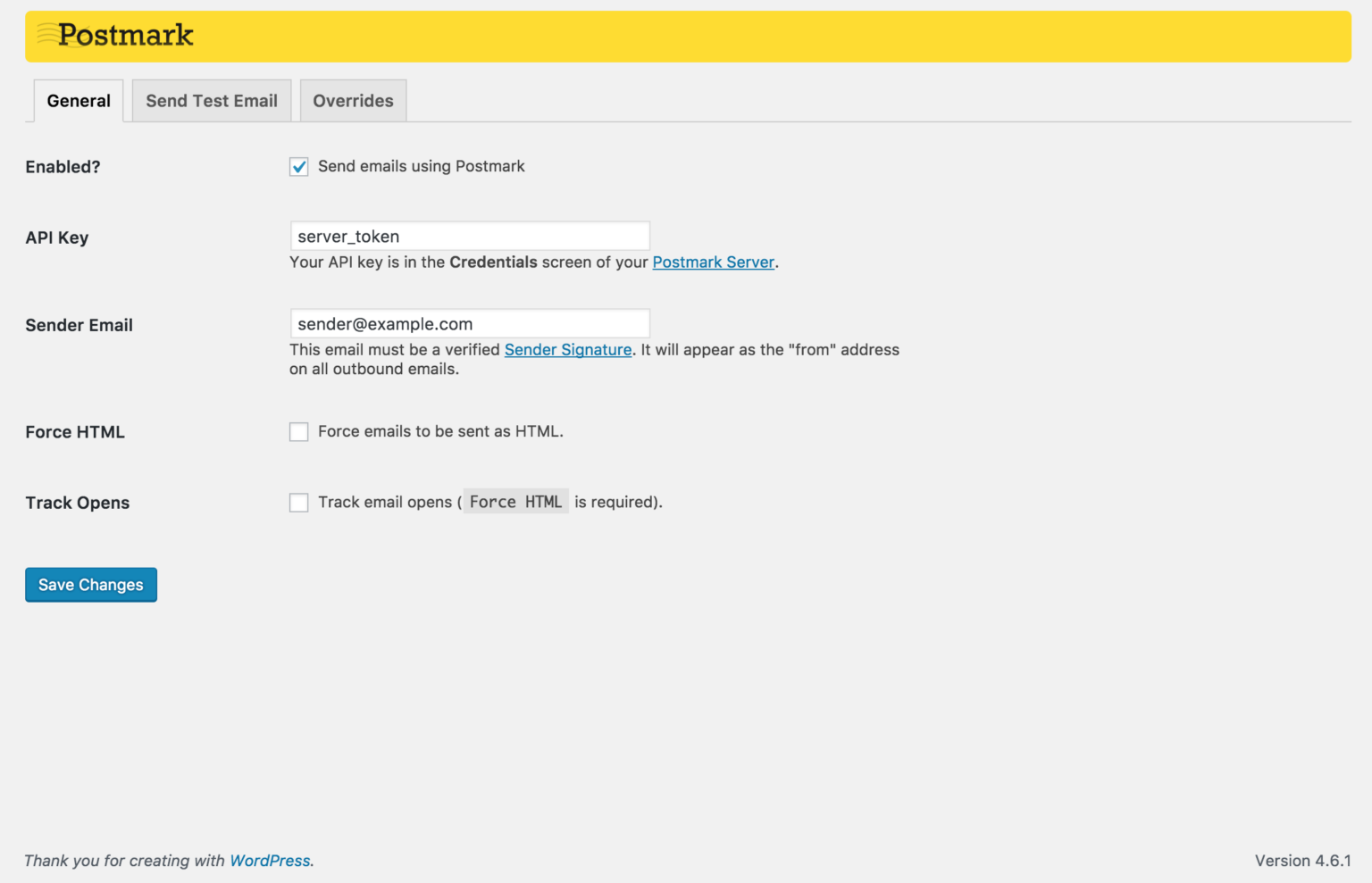
Task: Click the Version 4.6.1 footer text
Action: click(x=1302, y=860)
